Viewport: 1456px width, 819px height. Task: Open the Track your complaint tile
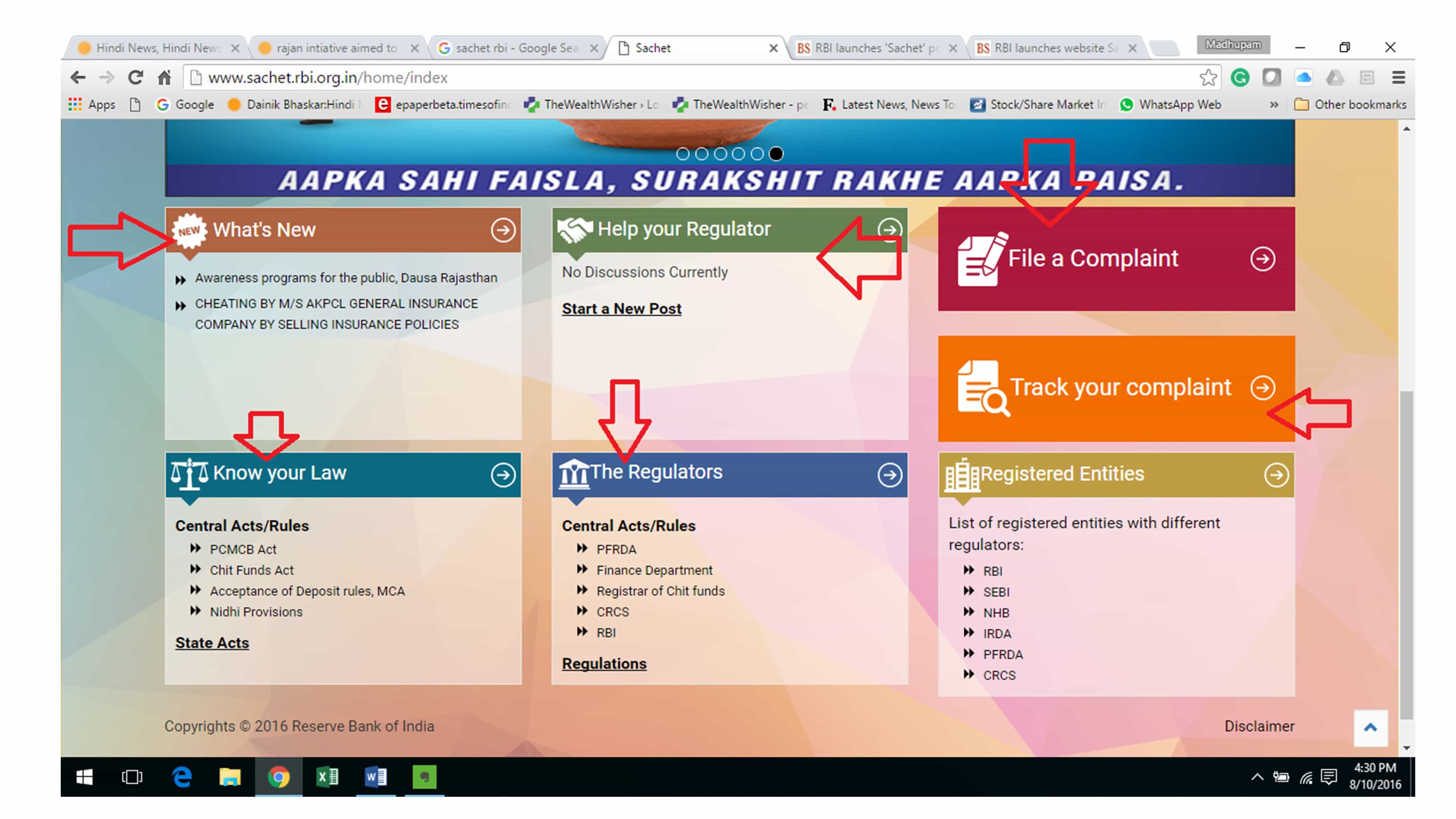(x=1116, y=388)
